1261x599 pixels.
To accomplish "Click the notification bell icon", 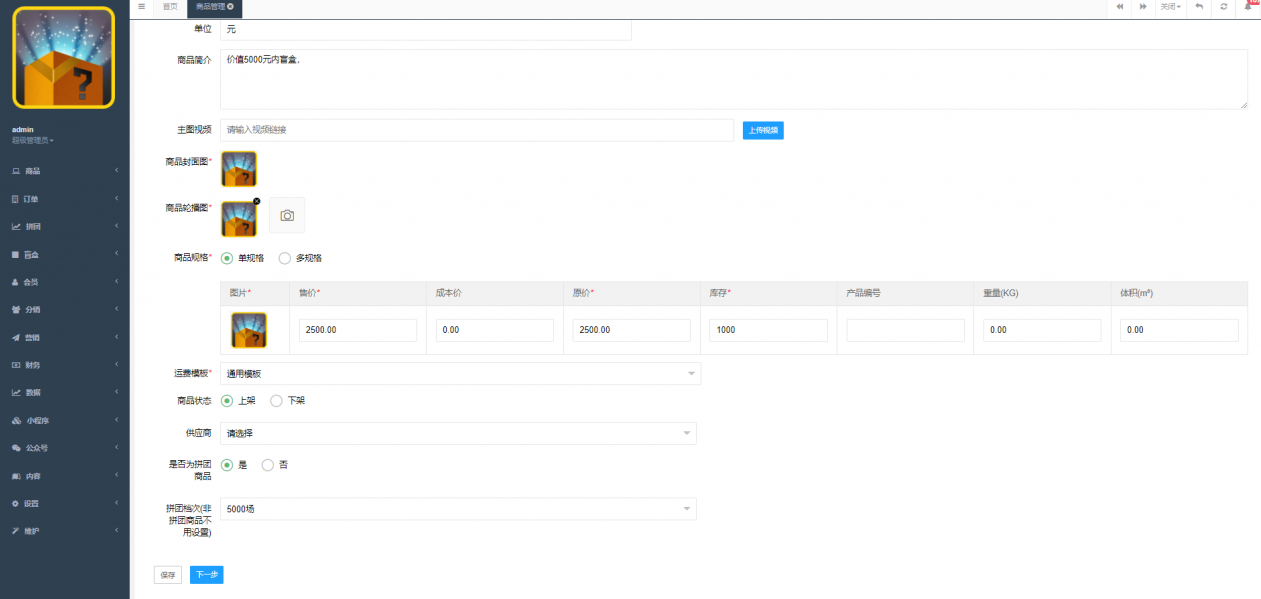I will click(1247, 7).
